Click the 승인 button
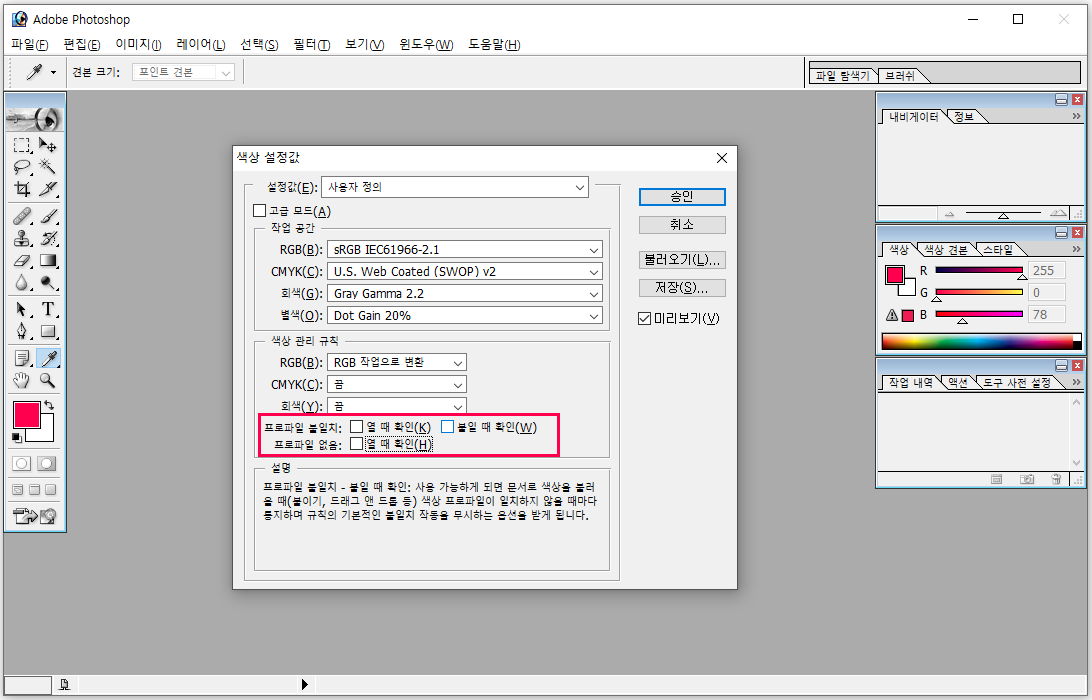This screenshot has height=700, width=1092. pyautogui.click(x=682, y=197)
